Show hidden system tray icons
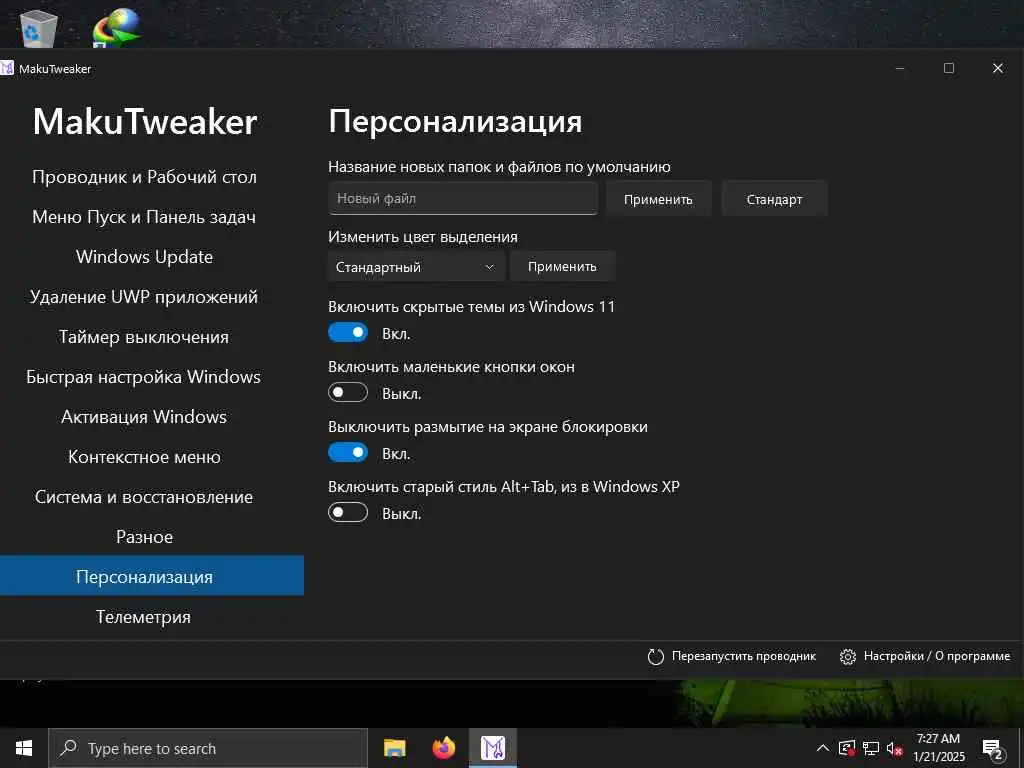Screen dimensions: 1024x768 [x=823, y=748]
